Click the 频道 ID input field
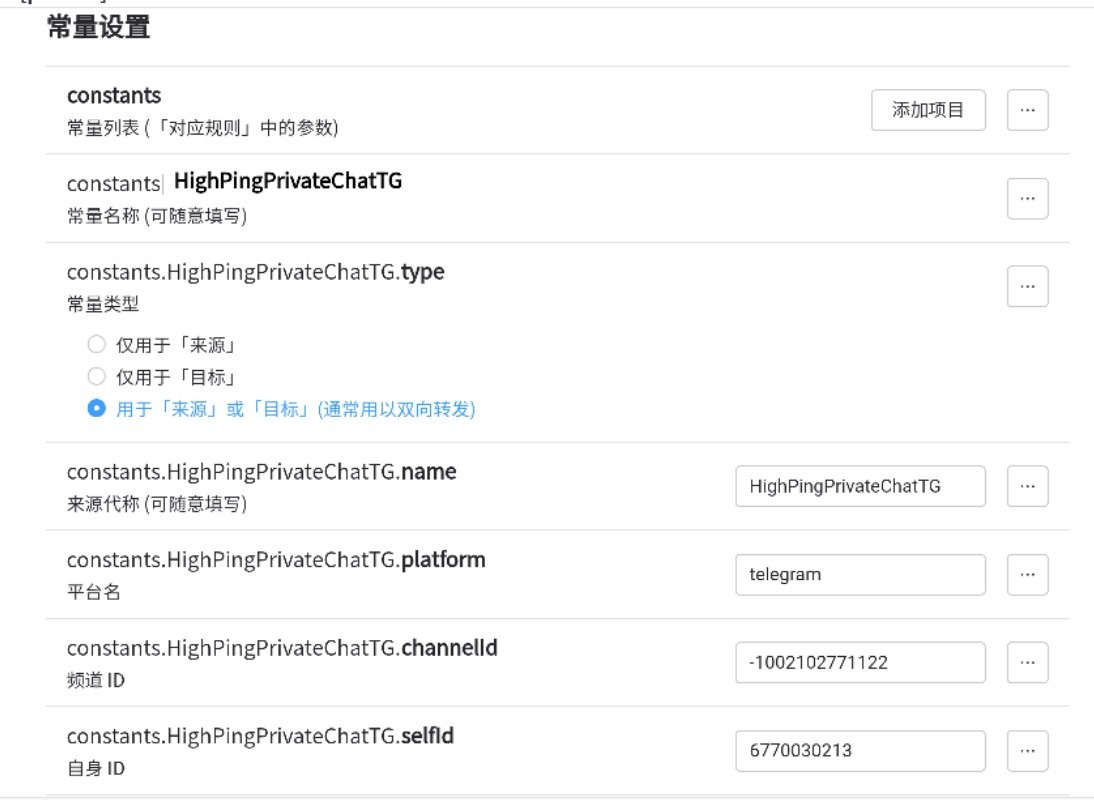The height and width of the screenshot is (800, 1094). click(x=859, y=662)
